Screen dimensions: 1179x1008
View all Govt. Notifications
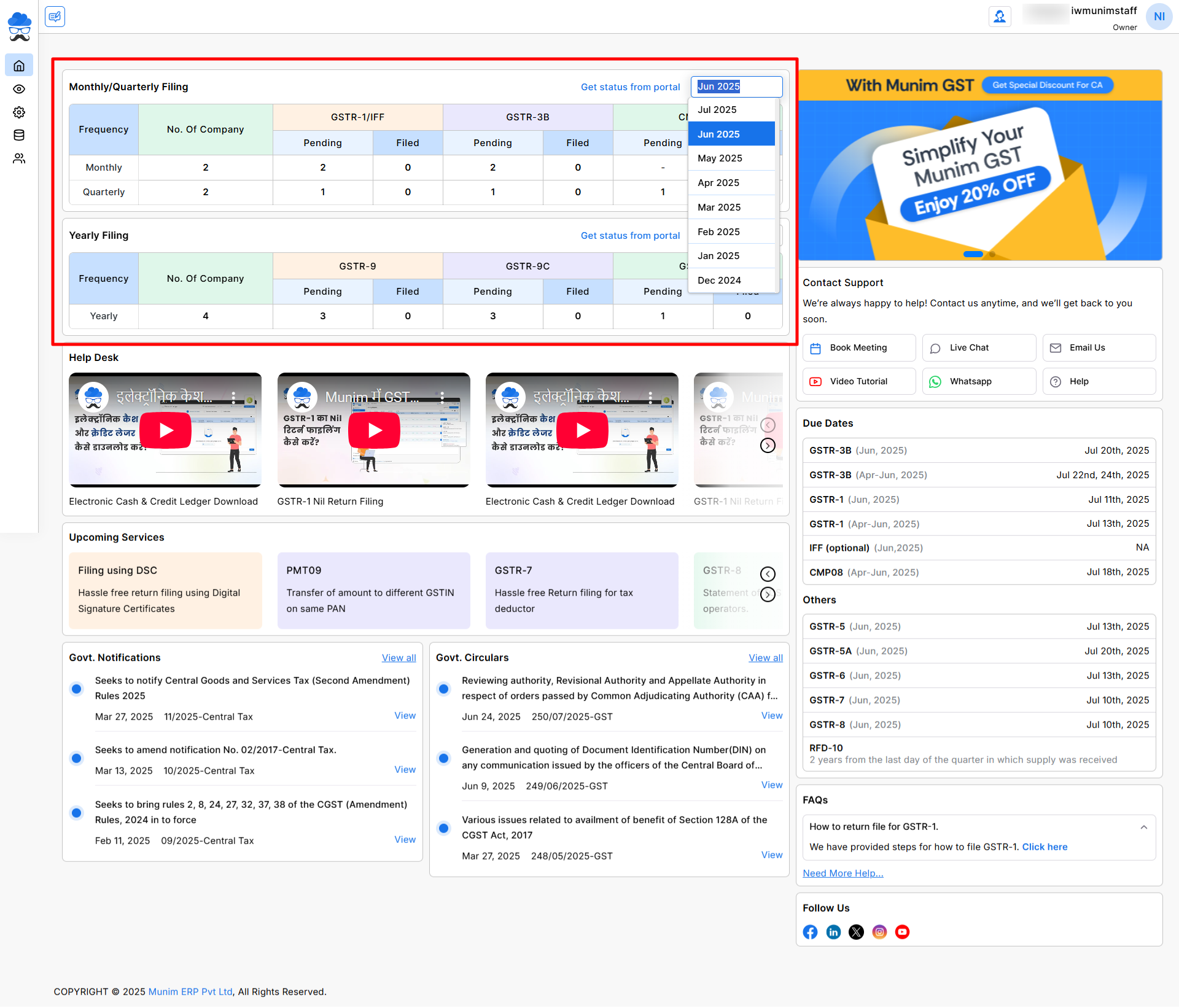pos(399,658)
